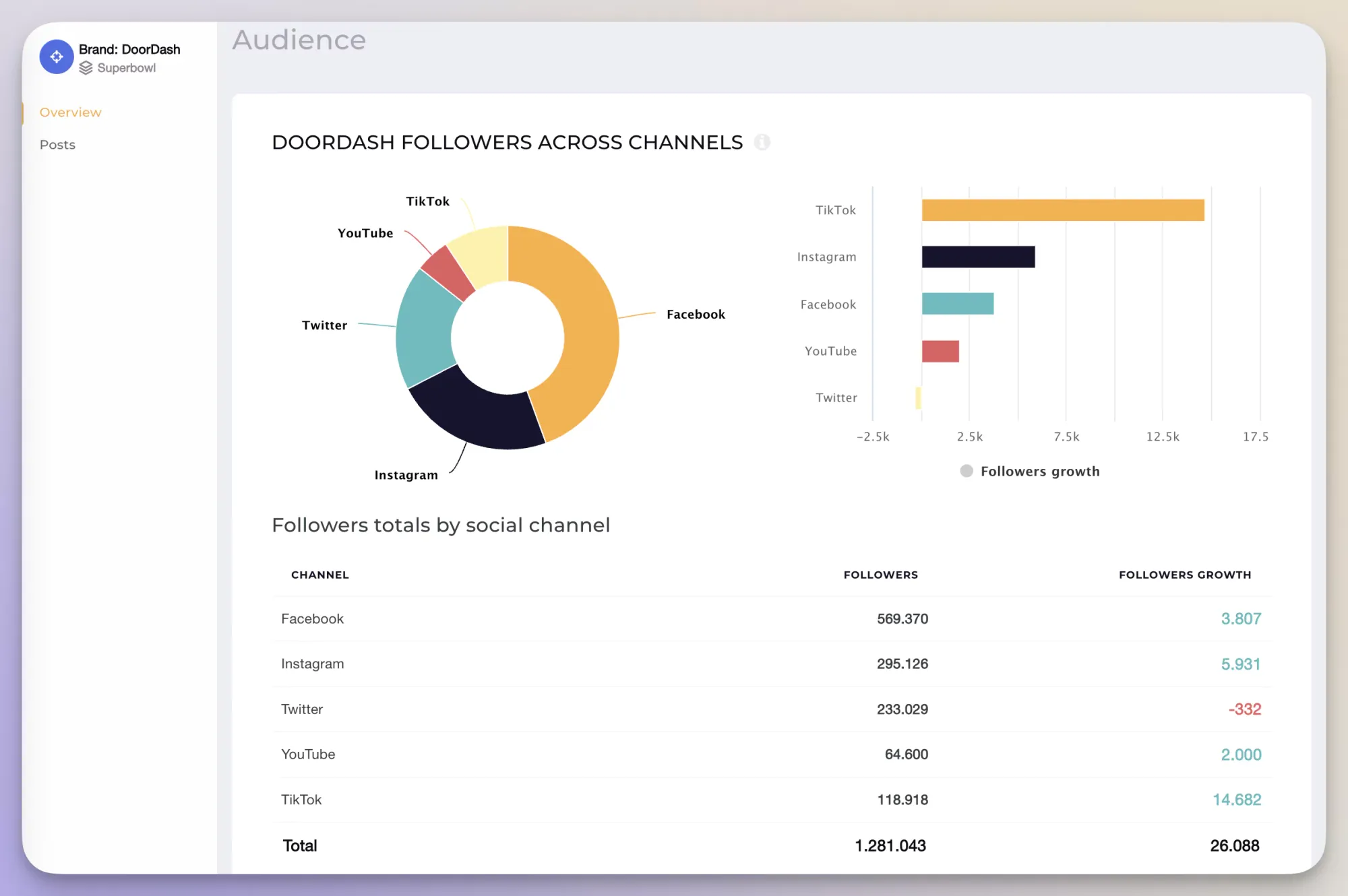Click the 5.931 growth value
1348x896 pixels.
tap(1241, 664)
